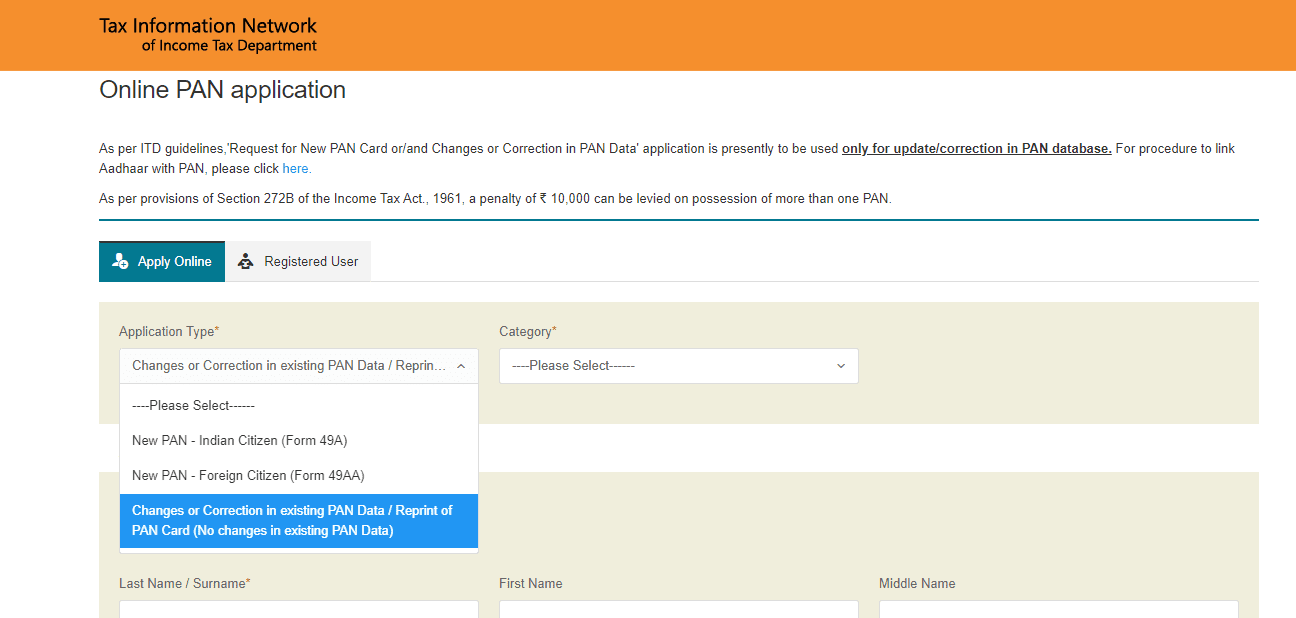Click the Application Type field label
Viewport: 1296px width, 618px height.
(168, 331)
